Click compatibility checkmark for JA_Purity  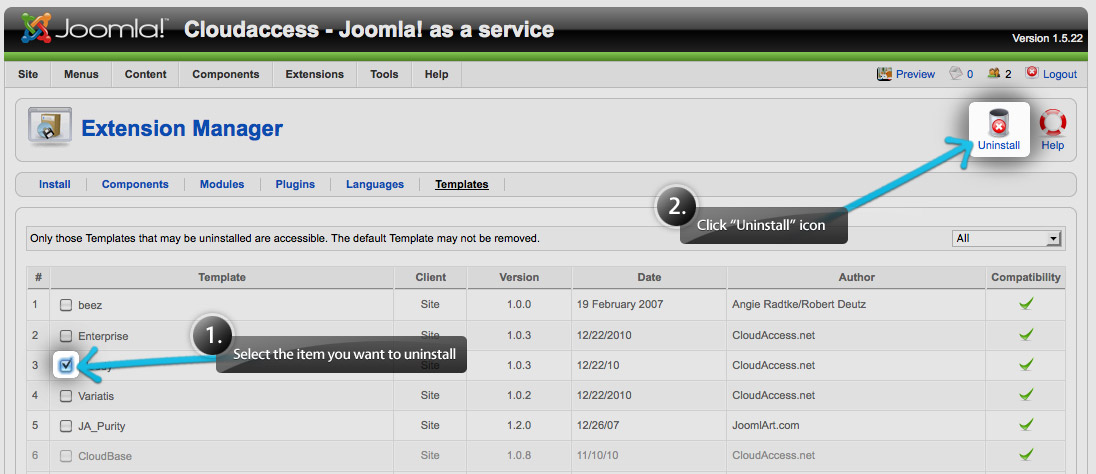pos(1026,425)
